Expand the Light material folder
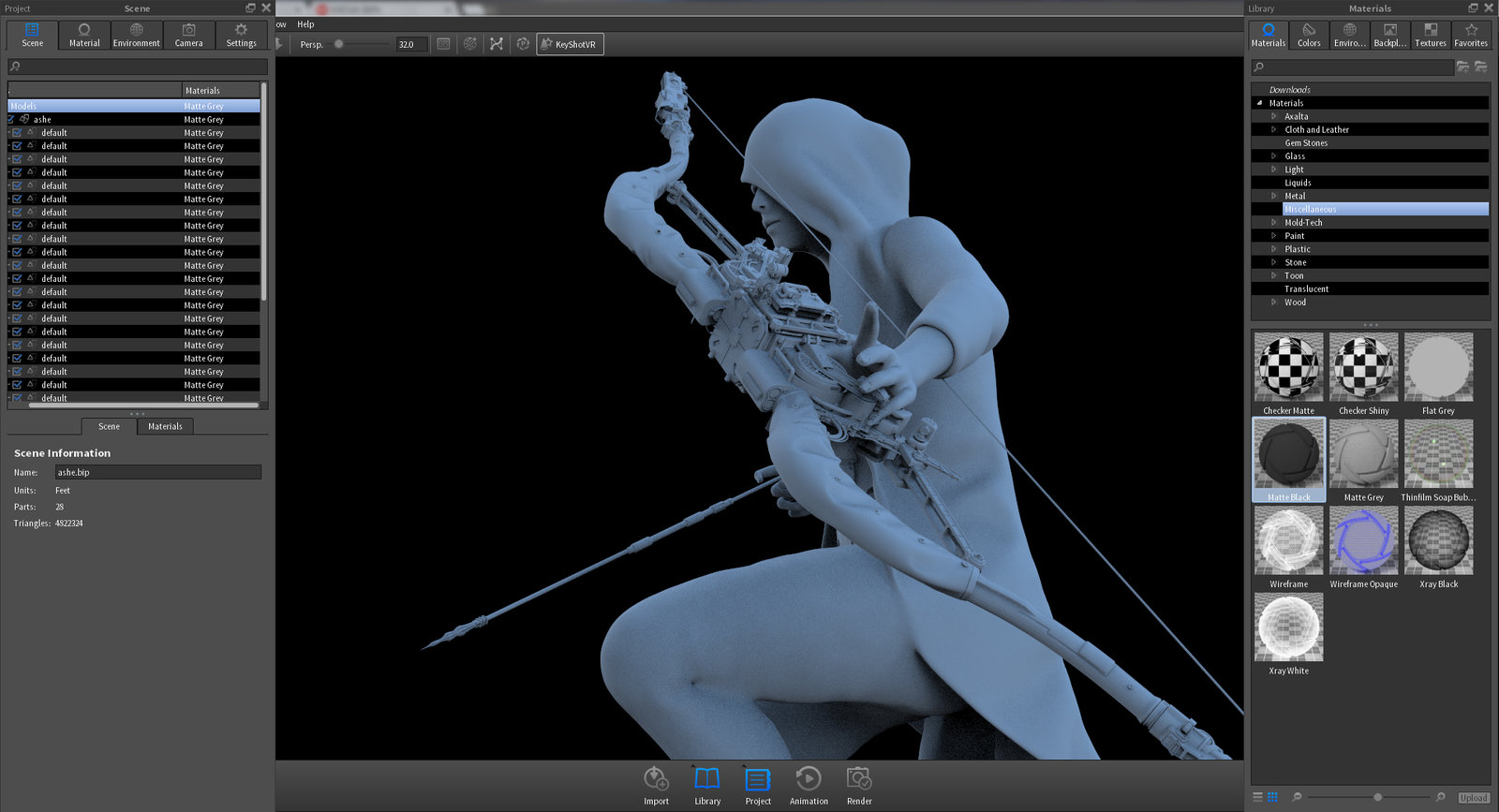 pyautogui.click(x=1274, y=170)
